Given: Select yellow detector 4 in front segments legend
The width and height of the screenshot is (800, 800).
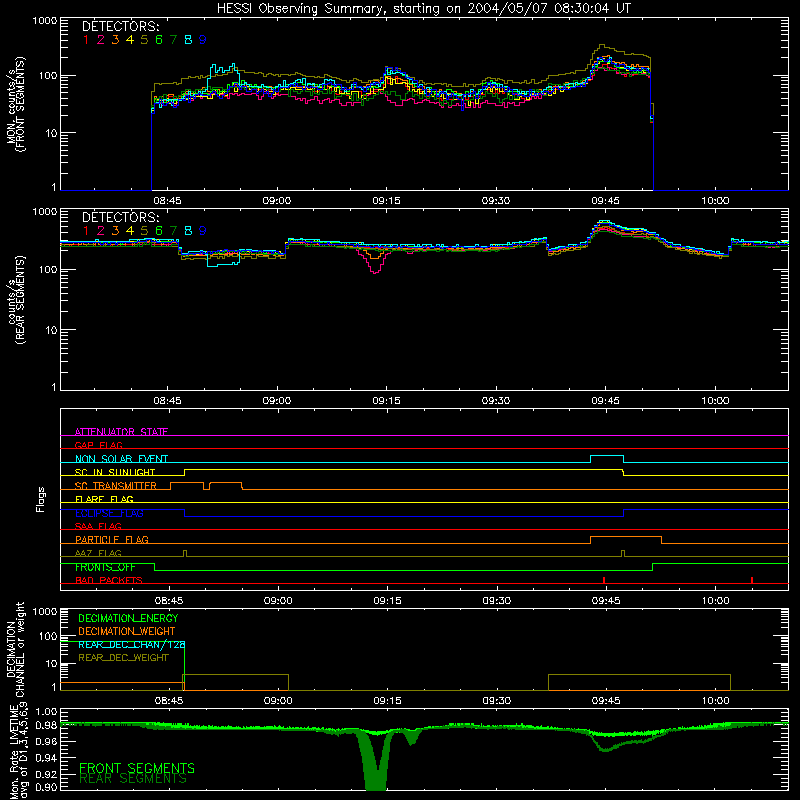Looking at the screenshot, I should pyautogui.click(x=130, y=40).
